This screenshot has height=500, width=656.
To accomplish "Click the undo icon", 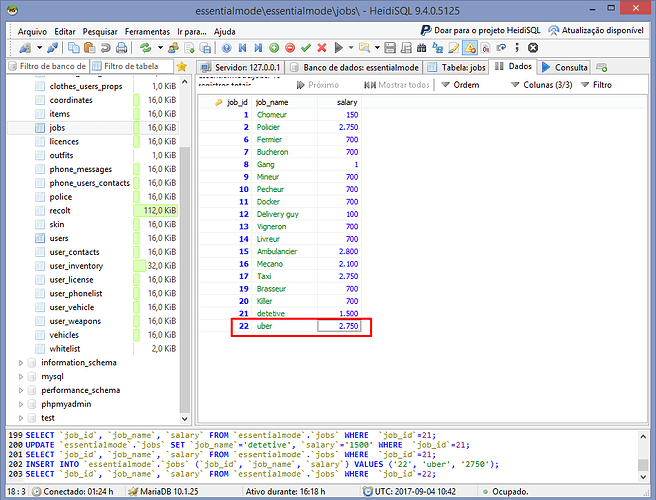I will (x=105, y=48).
